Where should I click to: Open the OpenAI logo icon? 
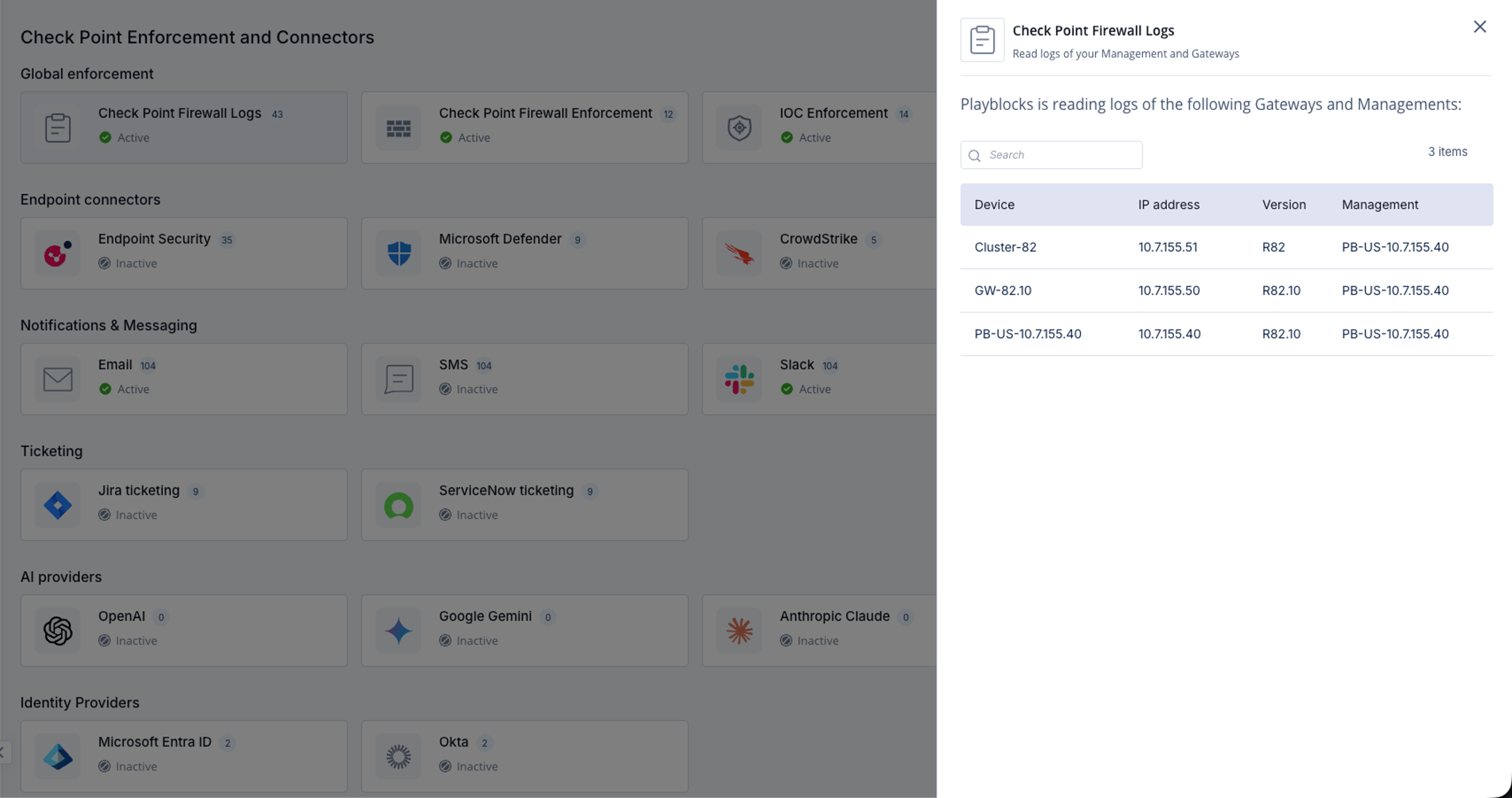click(x=58, y=631)
